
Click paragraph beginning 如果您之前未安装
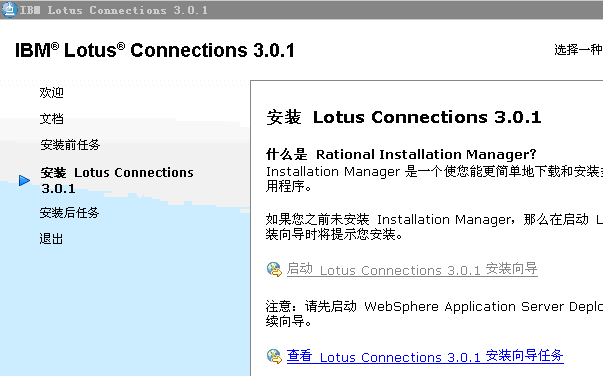click(x=434, y=227)
